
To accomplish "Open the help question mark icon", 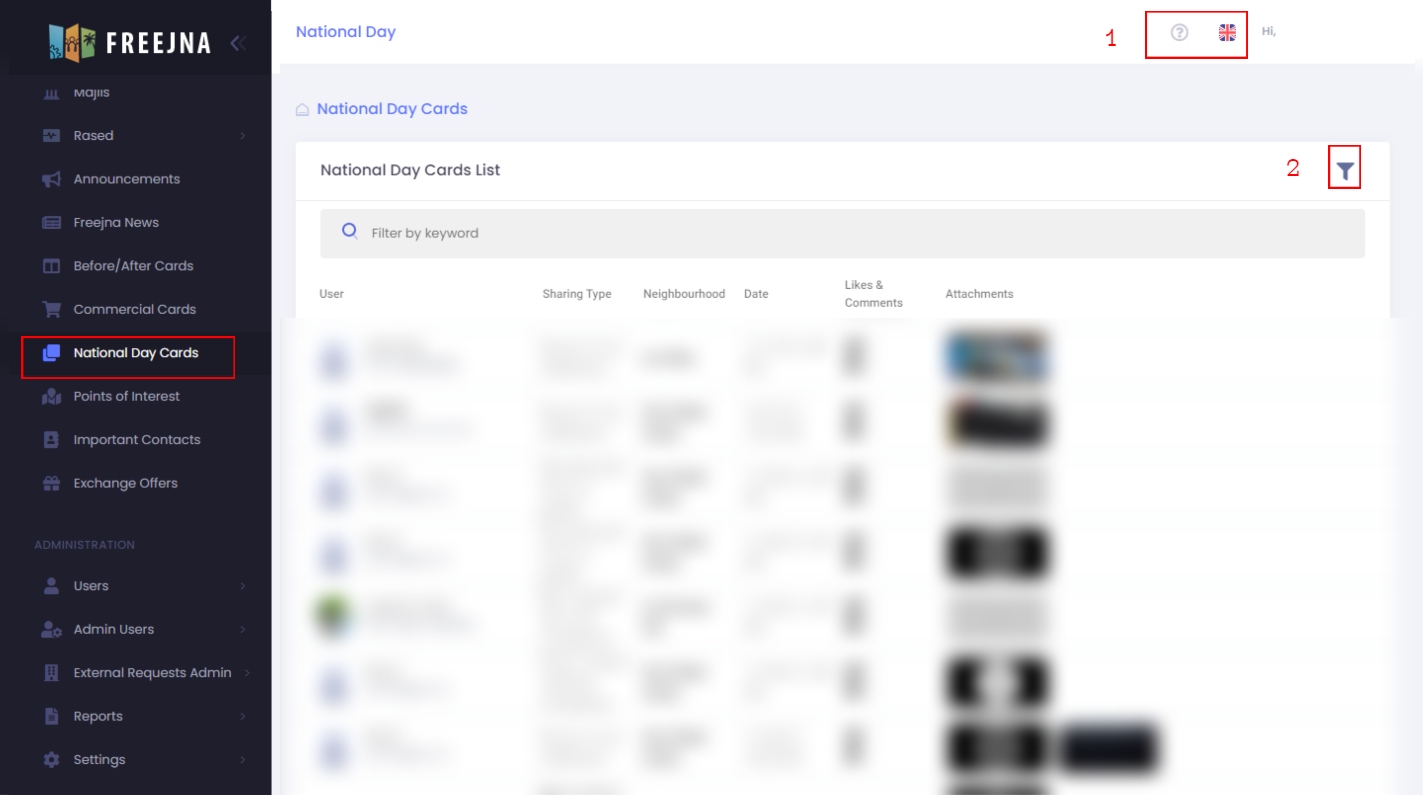I will coord(1179,32).
